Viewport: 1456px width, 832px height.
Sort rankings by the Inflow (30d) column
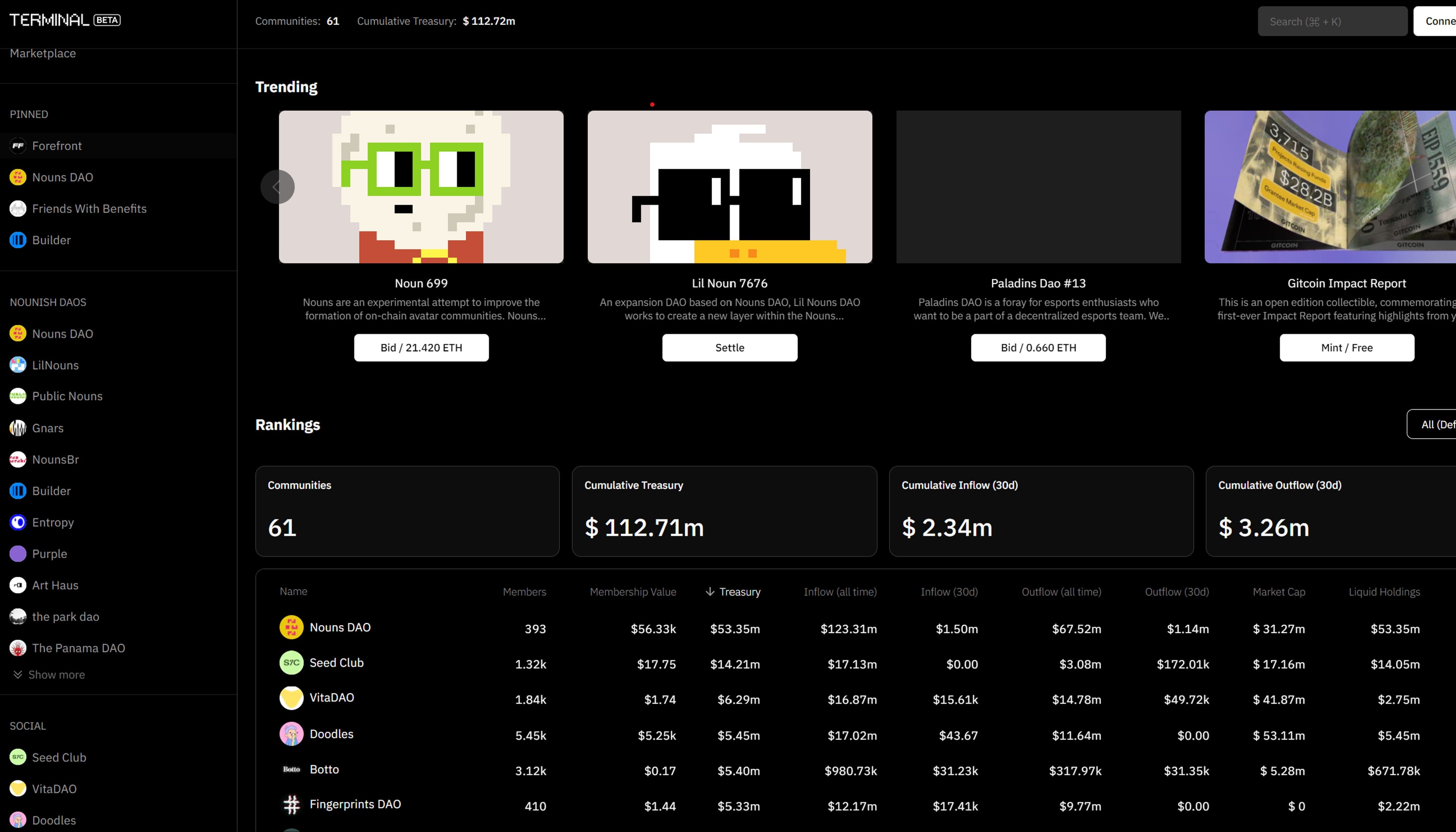(x=949, y=592)
